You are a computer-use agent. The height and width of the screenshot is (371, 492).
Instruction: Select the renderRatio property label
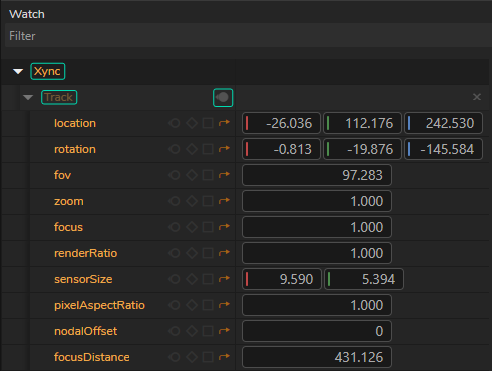[86, 253]
